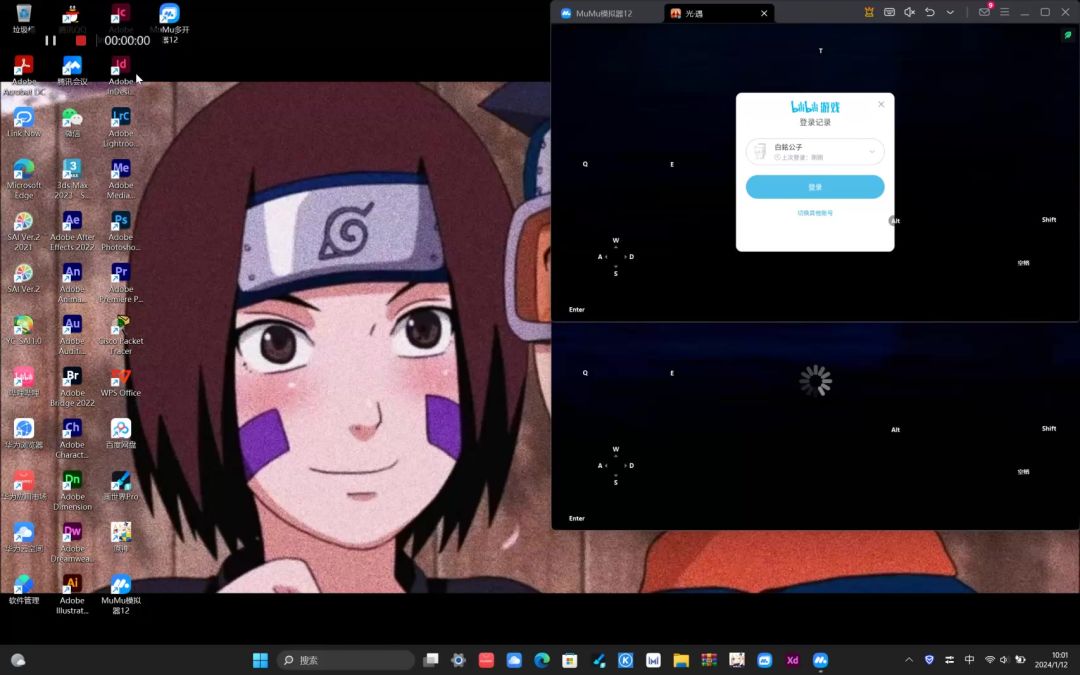The image size is (1080, 675).
Task: Open Adobe Acrobat DC desktop icon
Action: pos(23,76)
